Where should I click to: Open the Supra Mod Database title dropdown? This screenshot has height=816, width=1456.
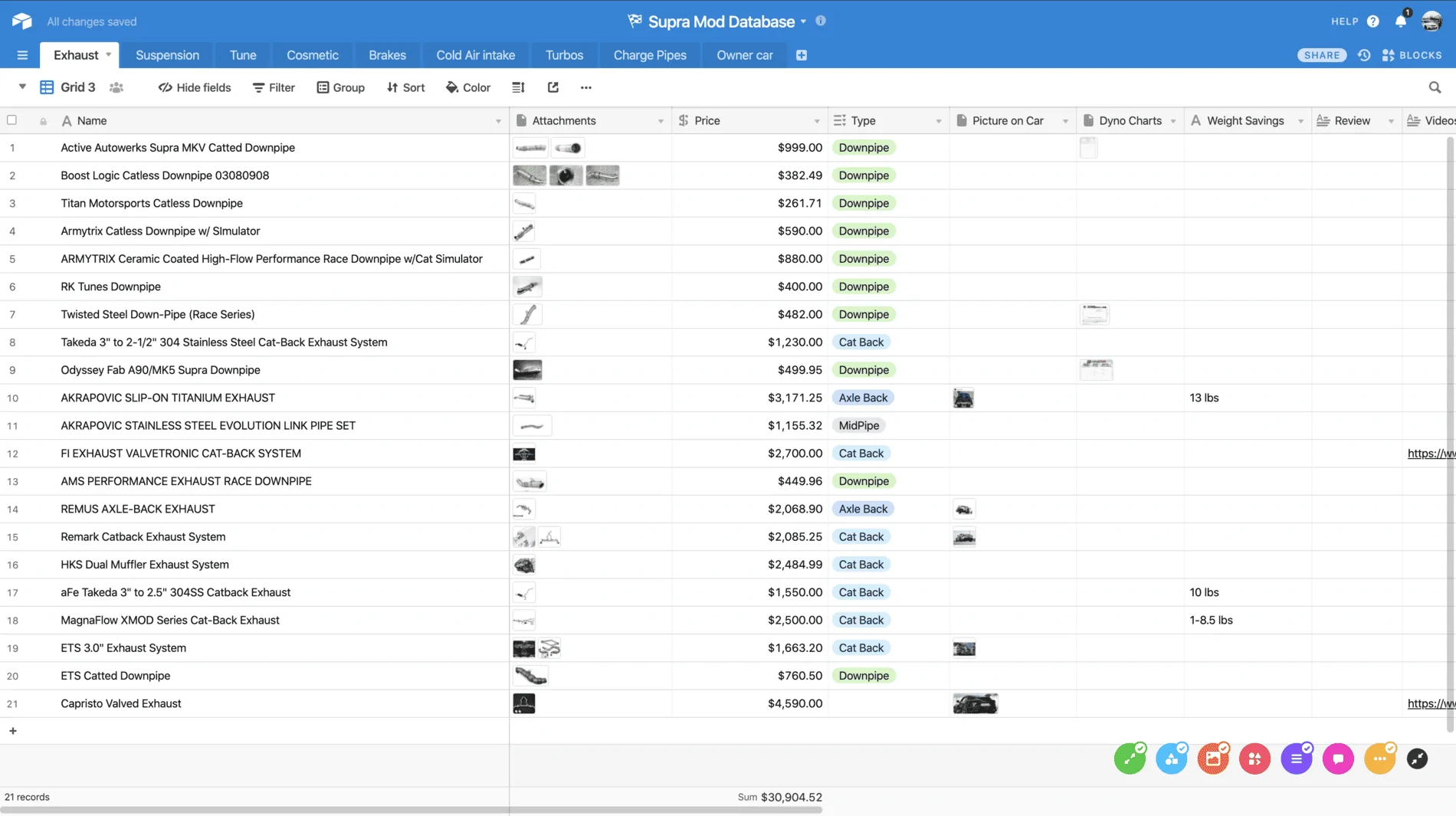tap(803, 21)
